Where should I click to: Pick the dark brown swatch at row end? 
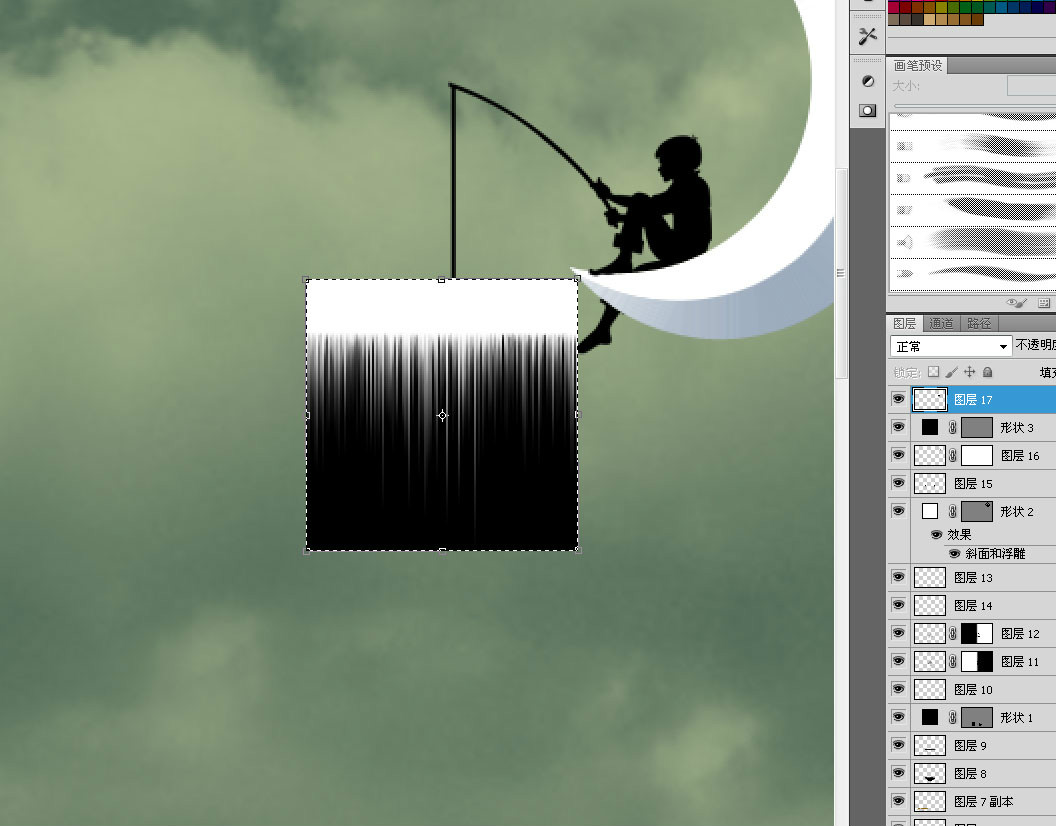(977, 20)
